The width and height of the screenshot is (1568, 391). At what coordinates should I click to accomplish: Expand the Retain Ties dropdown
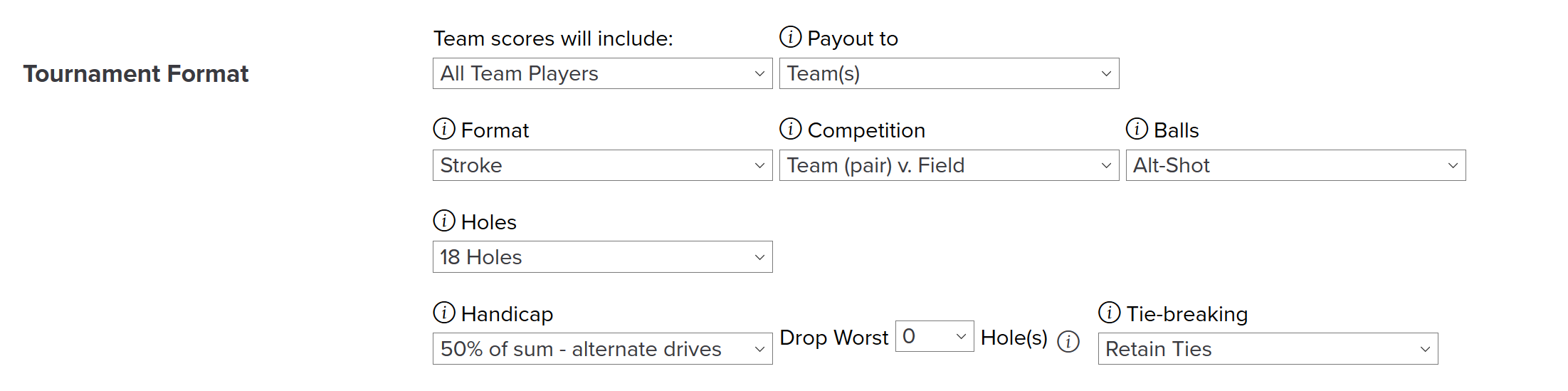[1268, 349]
